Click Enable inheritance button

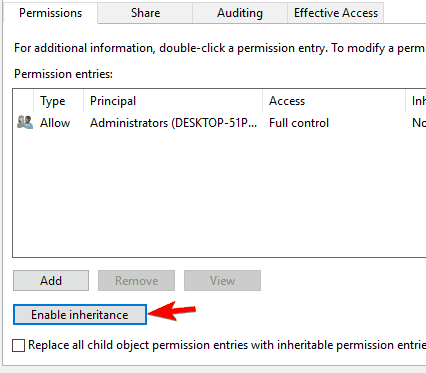80,314
